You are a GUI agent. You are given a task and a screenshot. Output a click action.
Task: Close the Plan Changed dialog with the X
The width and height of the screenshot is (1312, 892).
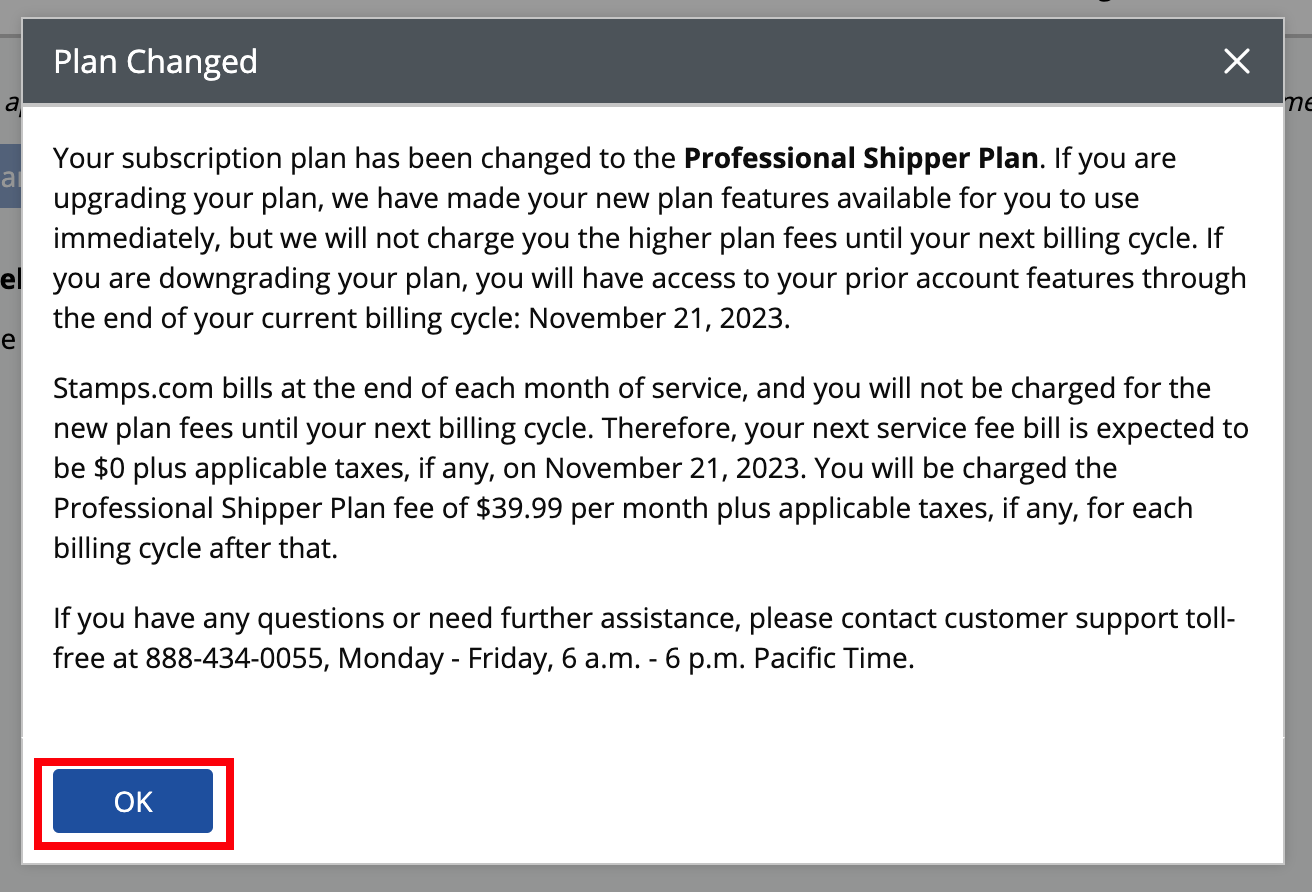(1236, 61)
